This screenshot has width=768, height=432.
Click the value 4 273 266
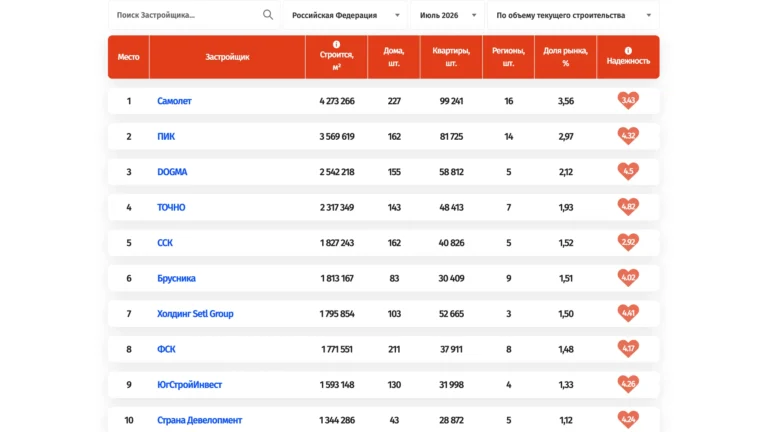tap(337, 101)
